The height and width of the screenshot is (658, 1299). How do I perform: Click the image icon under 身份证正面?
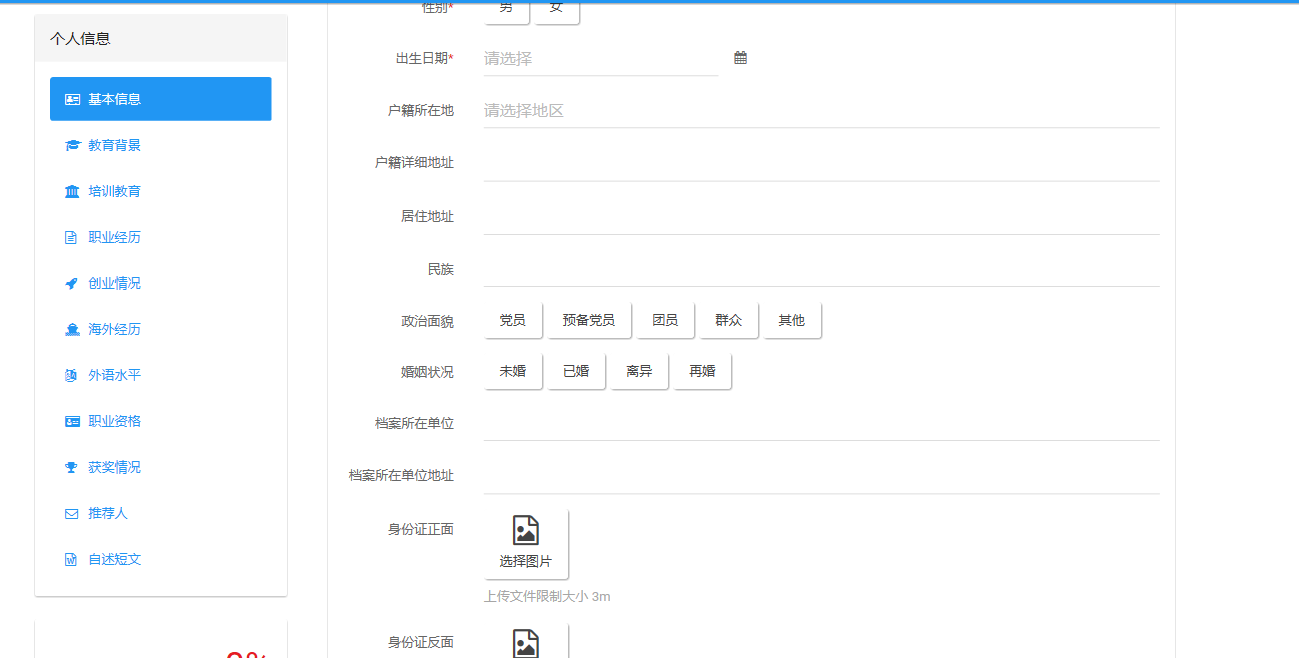(x=526, y=530)
